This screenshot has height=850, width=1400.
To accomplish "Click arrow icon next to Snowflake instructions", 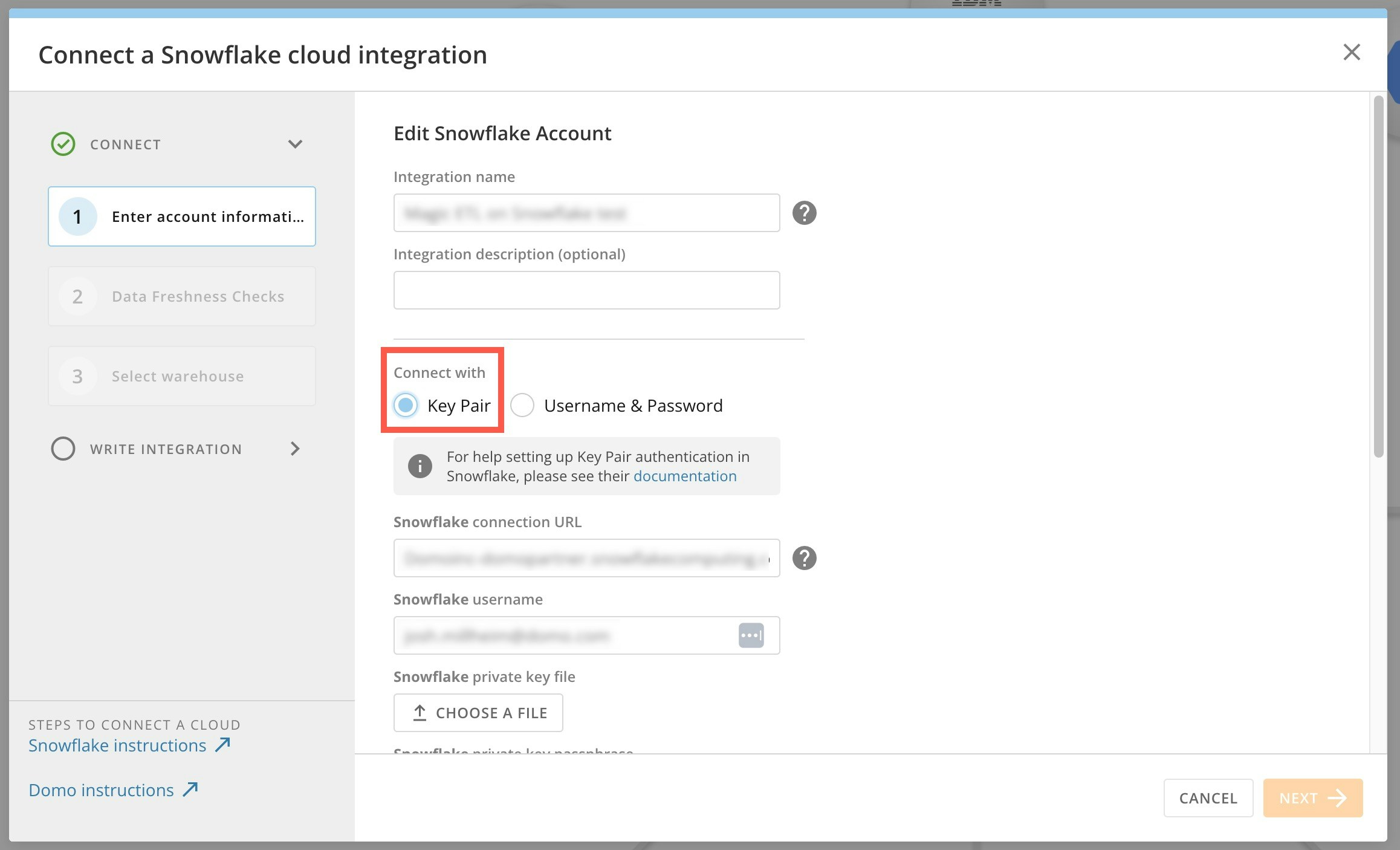I will (x=222, y=745).
